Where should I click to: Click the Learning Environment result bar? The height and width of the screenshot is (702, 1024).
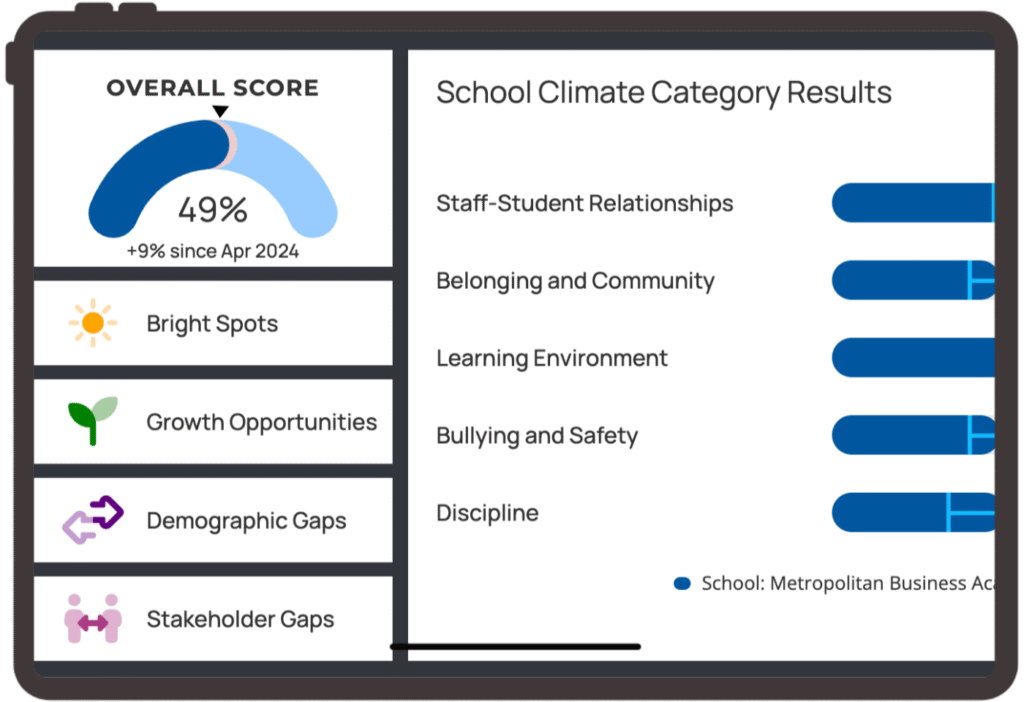[x=912, y=358]
